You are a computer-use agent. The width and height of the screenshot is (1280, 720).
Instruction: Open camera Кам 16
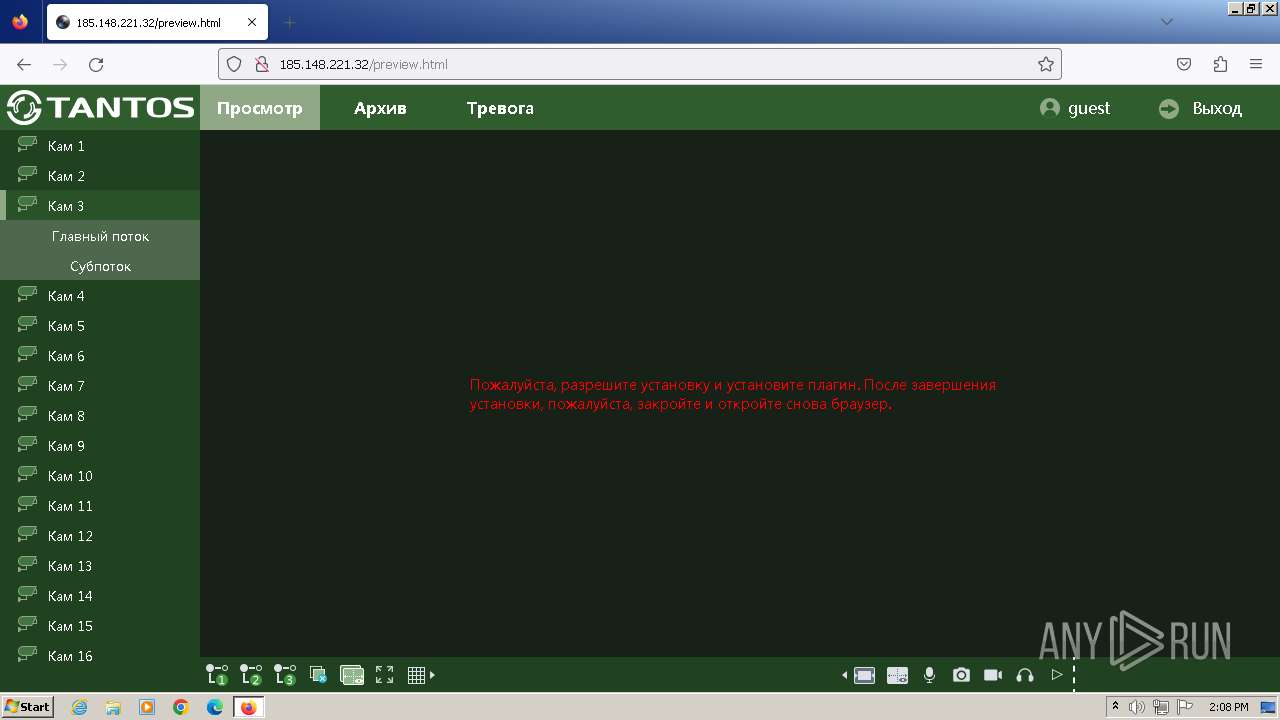(x=100, y=656)
